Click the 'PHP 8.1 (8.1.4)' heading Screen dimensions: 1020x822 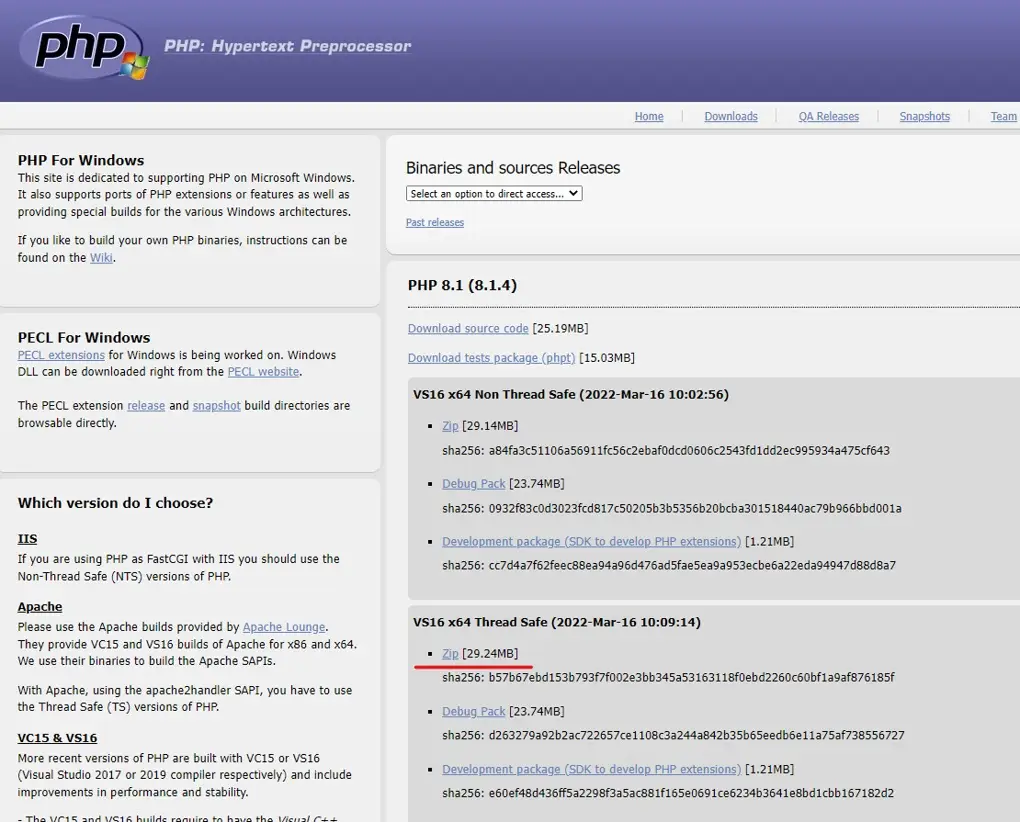[x=462, y=285]
